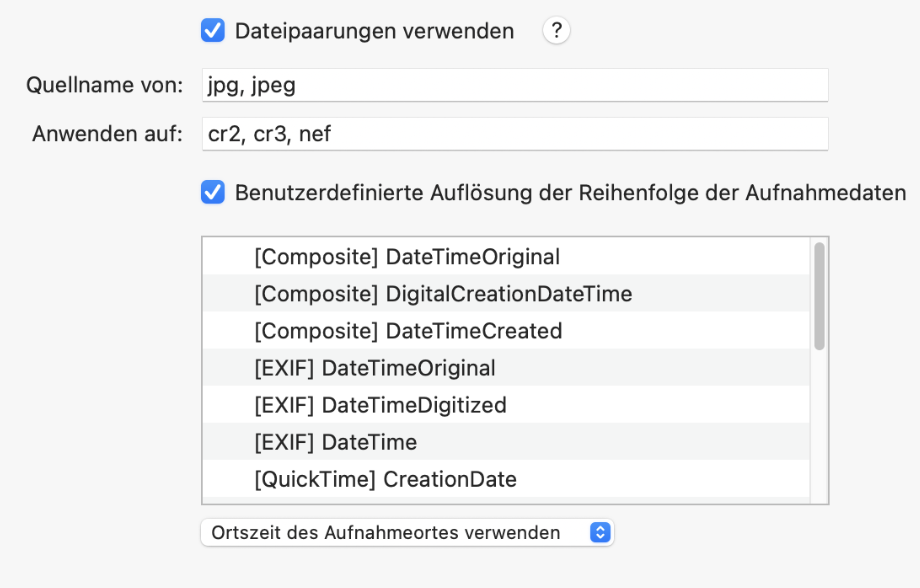The height and width of the screenshot is (588, 920).
Task: Select [EXIF] DateTime list row
Action: [x=506, y=441]
